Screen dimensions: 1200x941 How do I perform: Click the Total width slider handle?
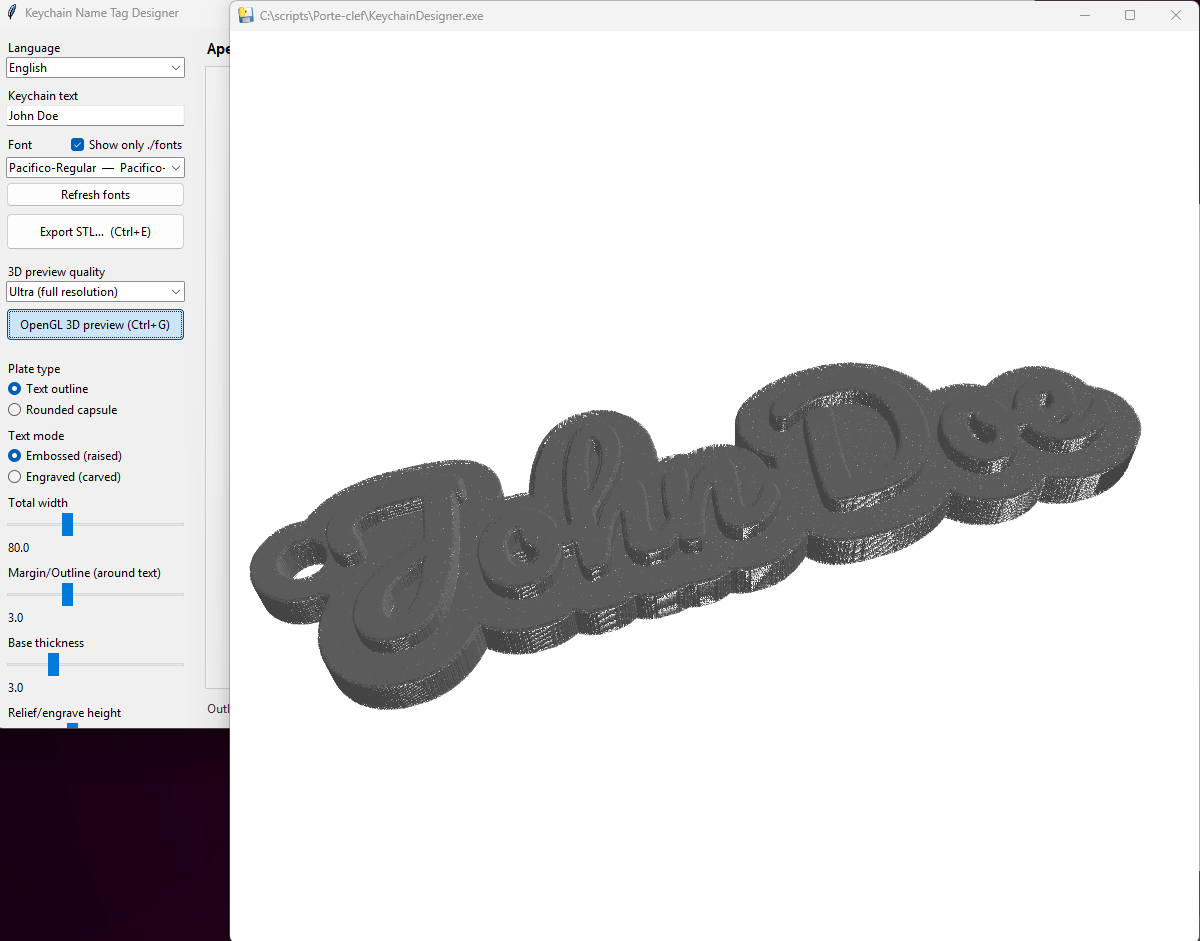(67, 524)
